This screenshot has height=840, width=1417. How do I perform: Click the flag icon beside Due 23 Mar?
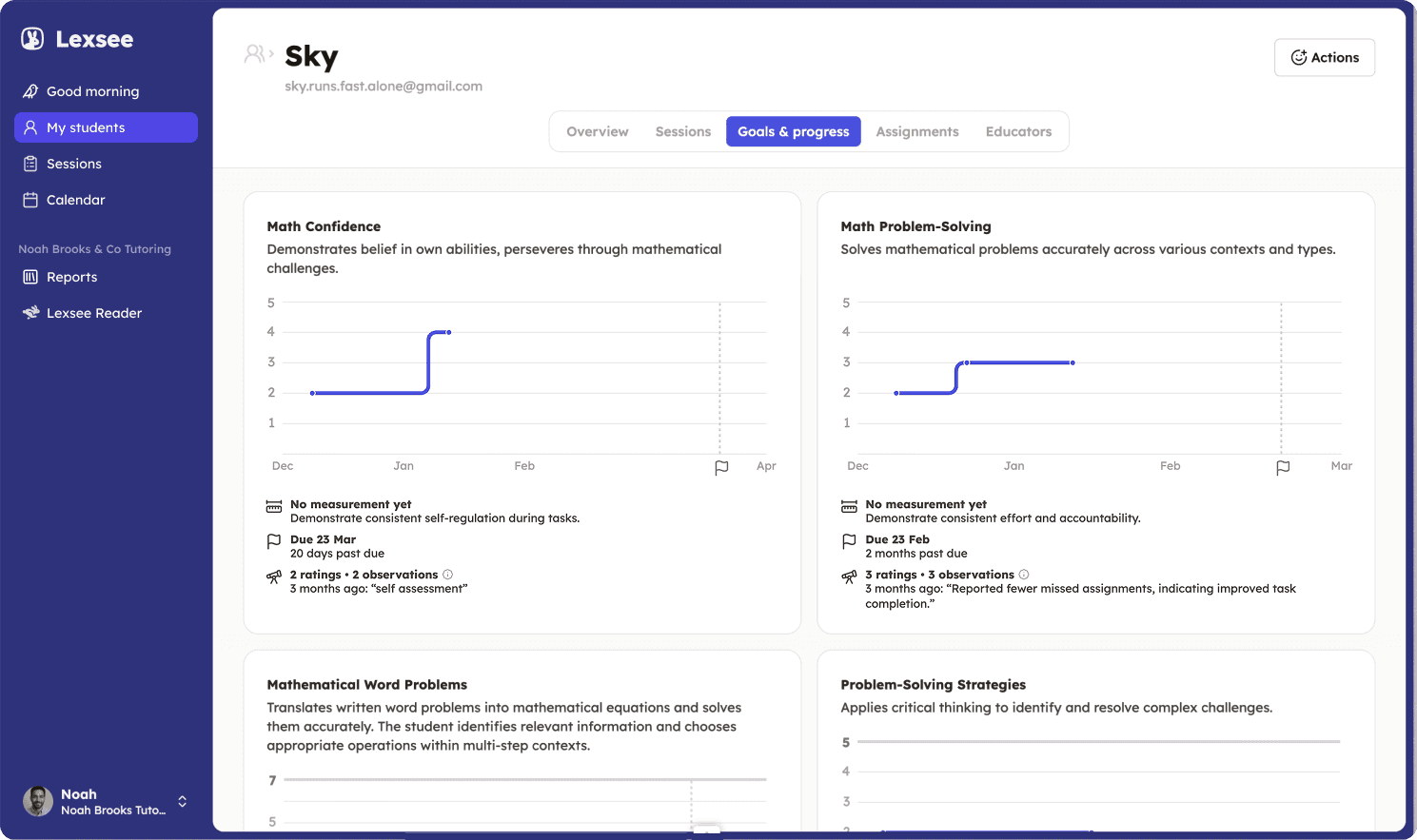tap(274, 541)
